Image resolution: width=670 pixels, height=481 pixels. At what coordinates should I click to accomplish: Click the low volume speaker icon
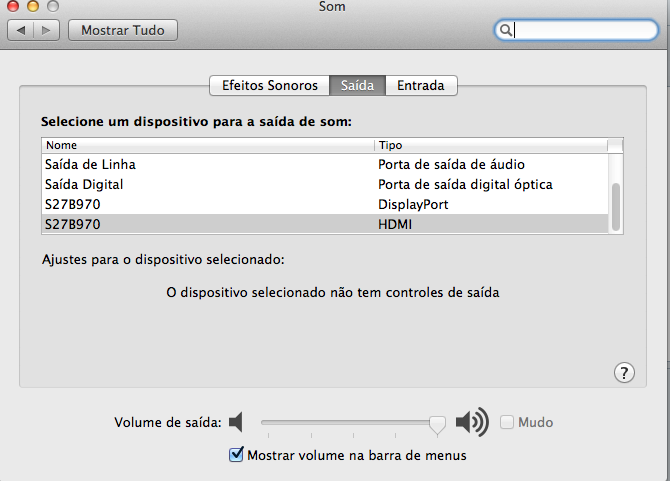(x=236, y=422)
